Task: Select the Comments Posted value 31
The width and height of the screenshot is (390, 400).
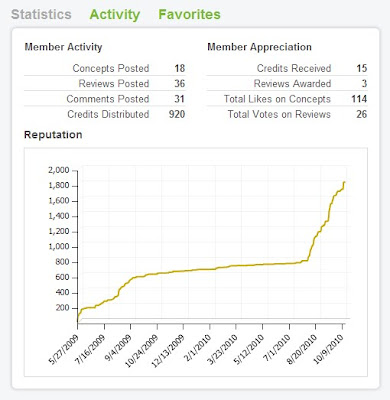Action: 179,99
